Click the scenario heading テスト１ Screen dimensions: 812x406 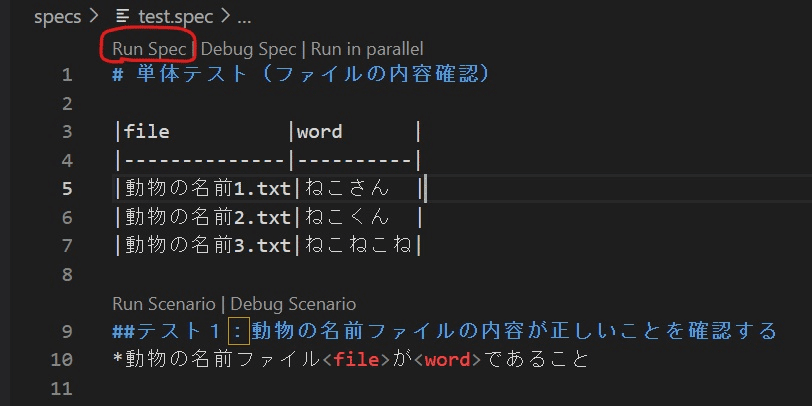pos(444,330)
